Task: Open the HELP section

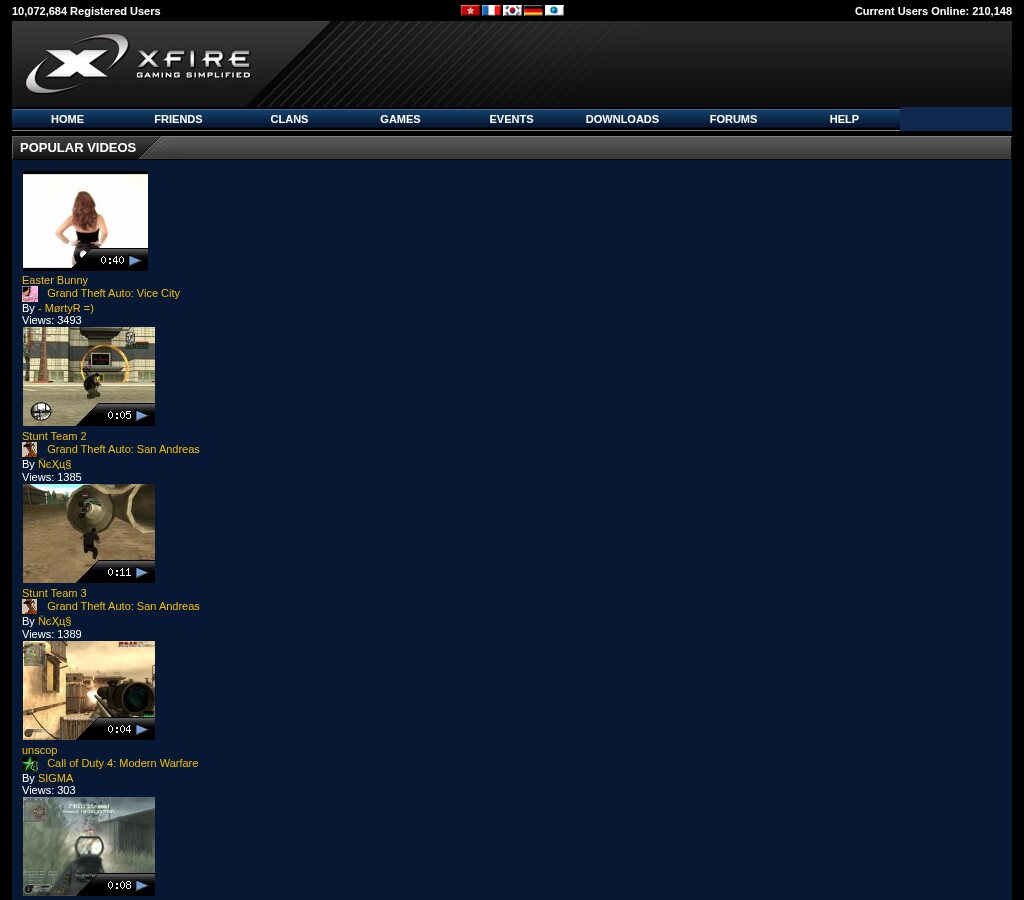Action: (x=844, y=120)
